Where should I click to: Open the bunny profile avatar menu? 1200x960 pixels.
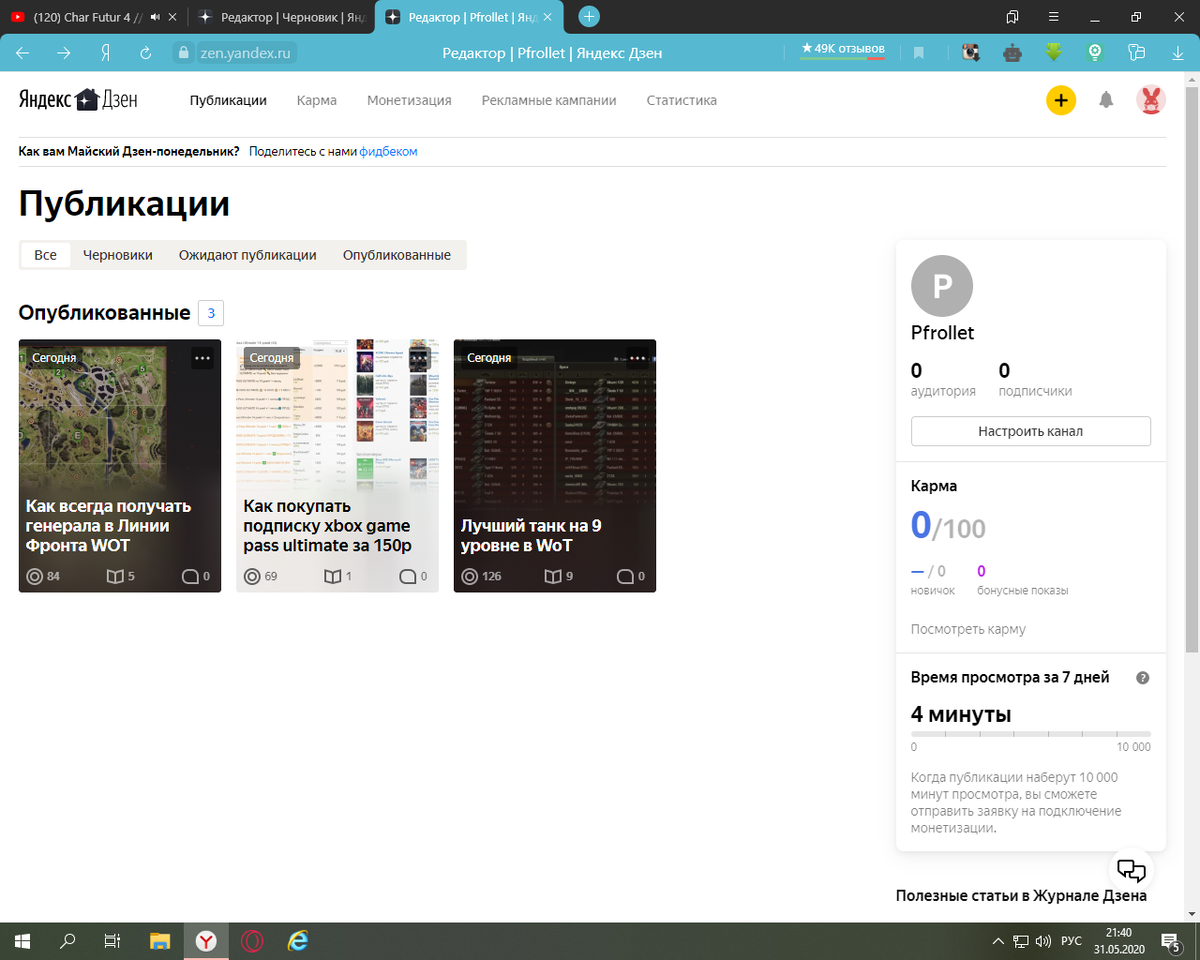[1151, 100]
